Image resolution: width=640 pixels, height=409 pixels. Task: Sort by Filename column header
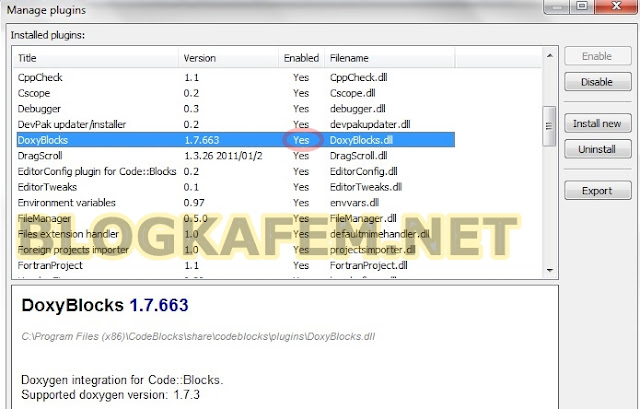coord(389,58)
